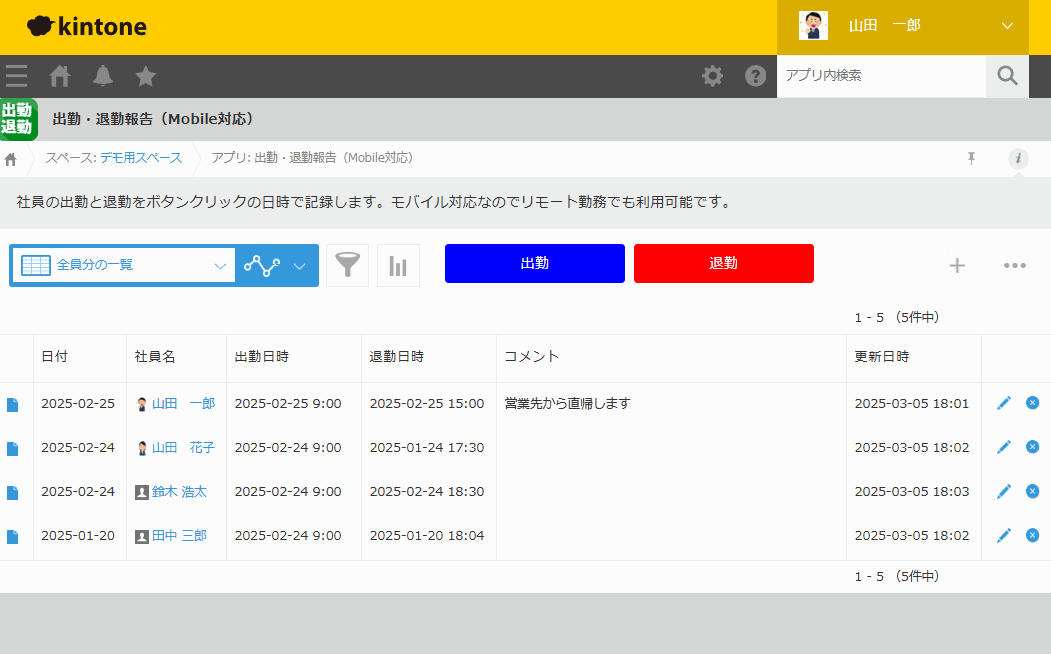Toggle the app description info icon
The width and height of the screenshot is (1051, 654).
(x=1018, y=159)
